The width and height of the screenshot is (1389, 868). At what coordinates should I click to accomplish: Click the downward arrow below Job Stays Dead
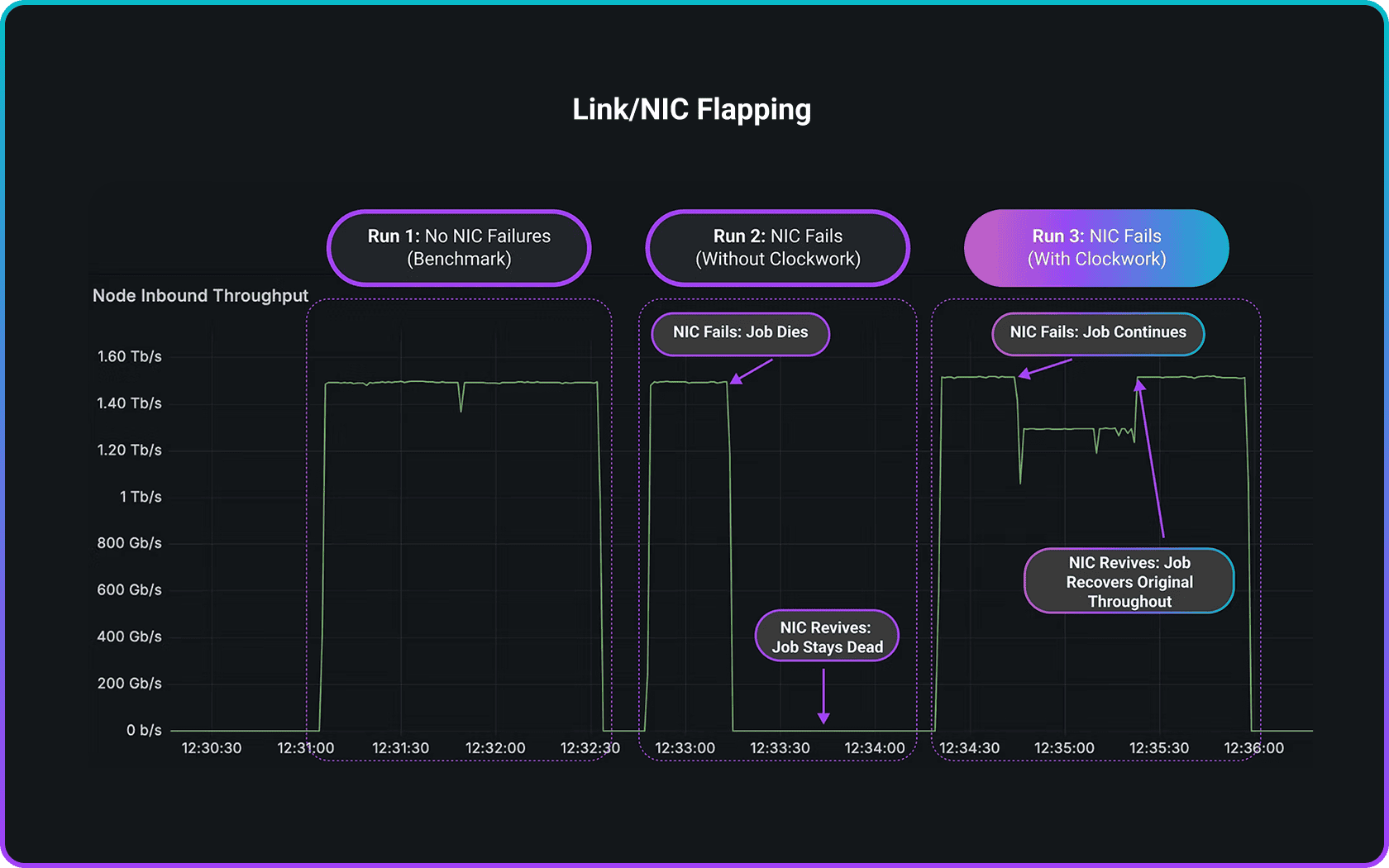point(823,697)
